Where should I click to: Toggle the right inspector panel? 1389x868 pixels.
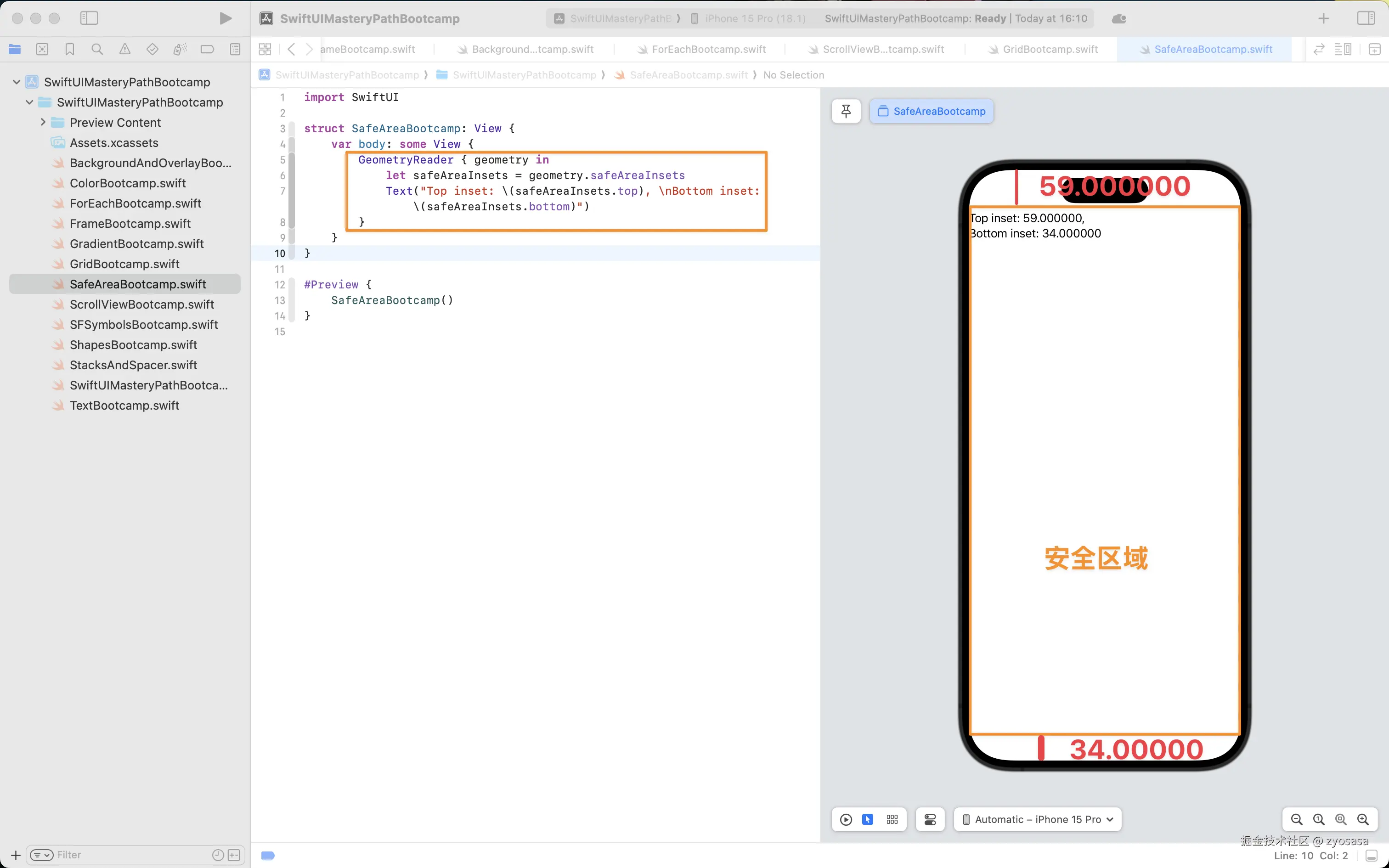[x=1366, y=18]
